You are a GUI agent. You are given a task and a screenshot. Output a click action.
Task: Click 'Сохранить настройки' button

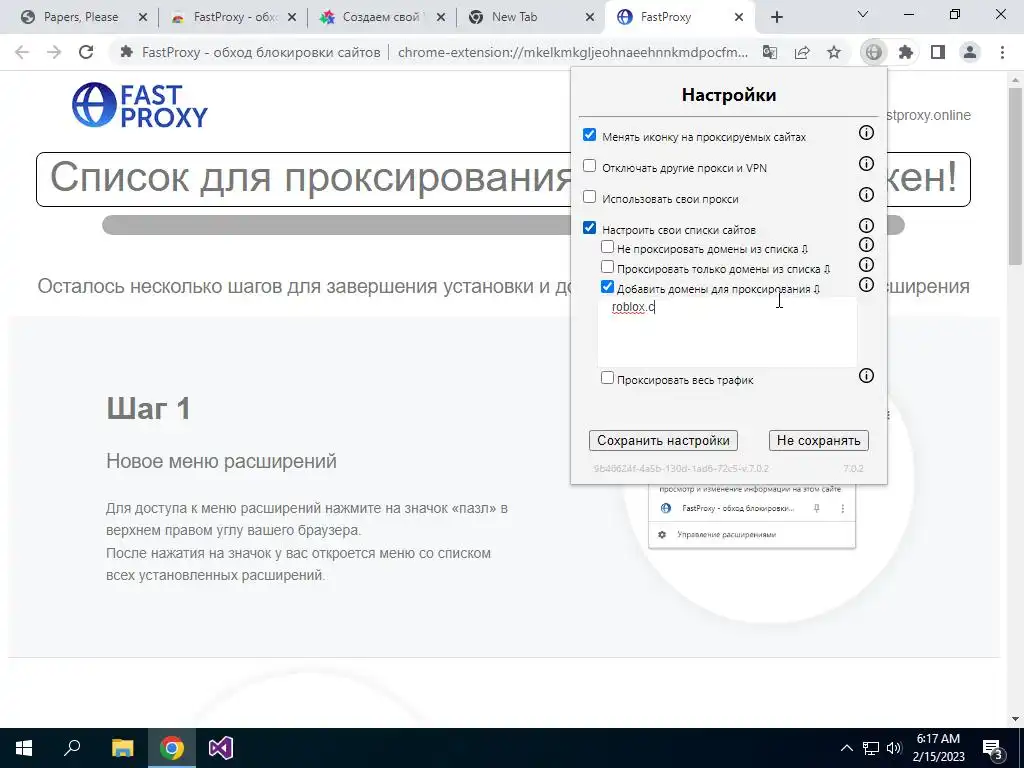pyautogui.click(x=663, y=440)
